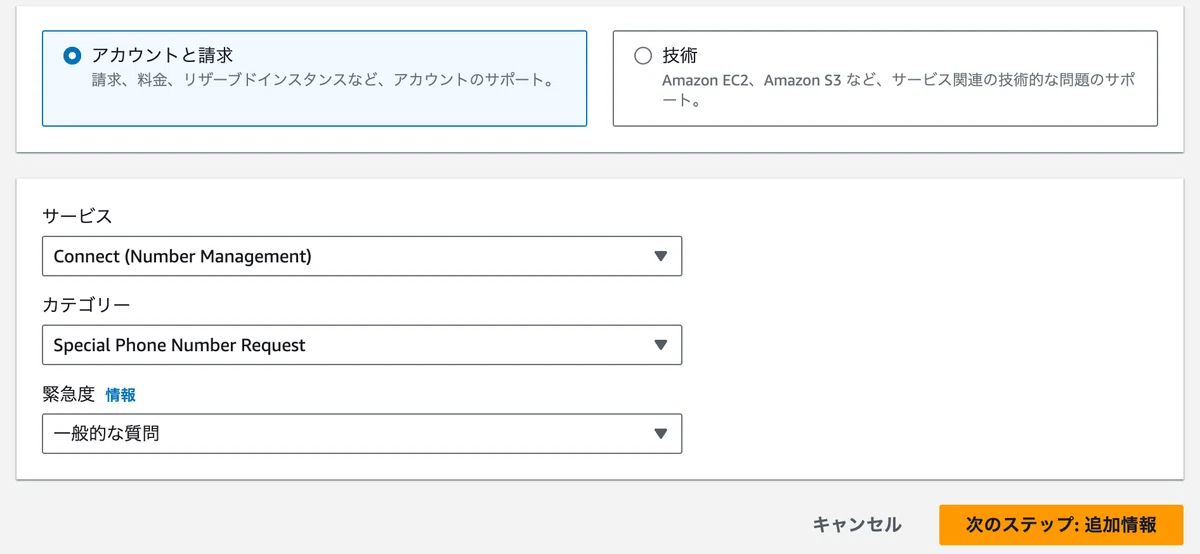
Task: Click the arrow icon on the 緊急度 dropdown
Action: coord(660,434)
